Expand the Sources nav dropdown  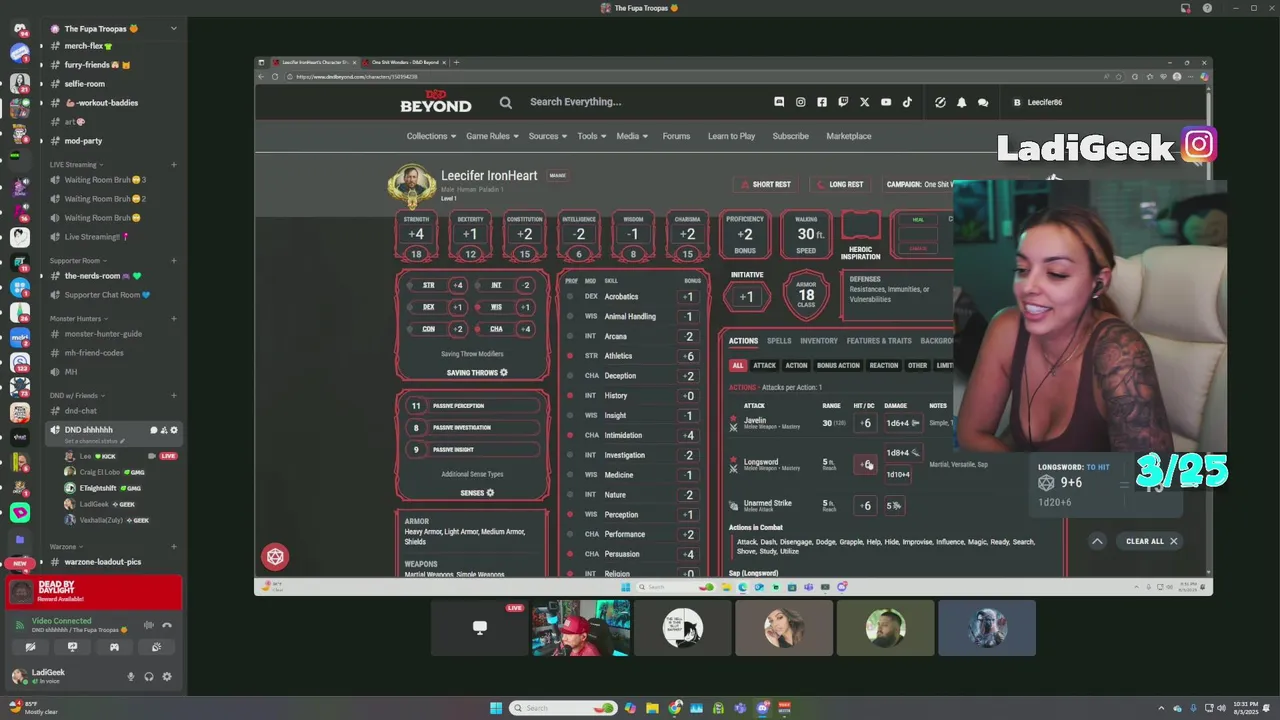(x=548, y=136)
